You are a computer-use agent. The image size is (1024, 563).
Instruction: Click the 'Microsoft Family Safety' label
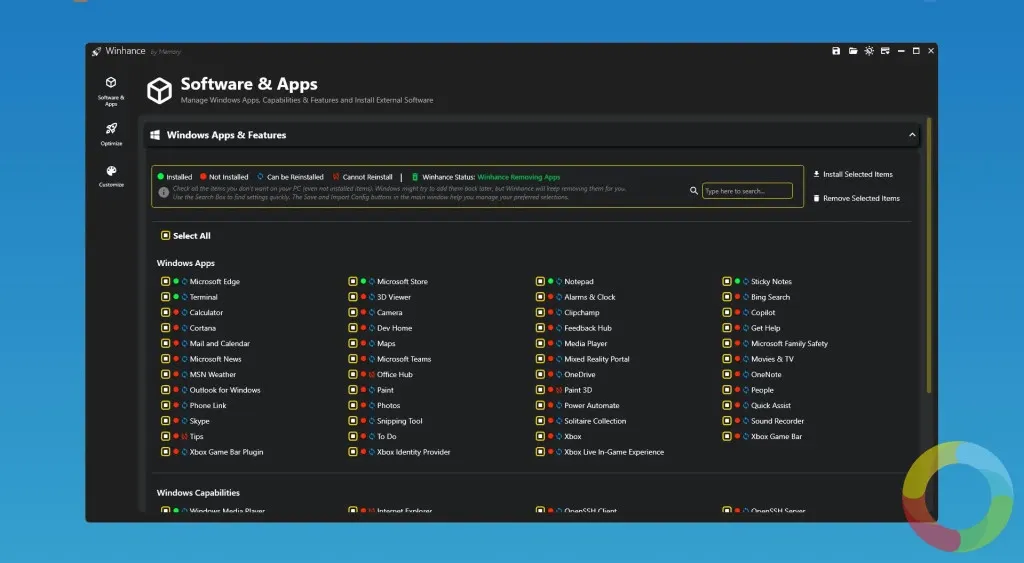tap(789, 344)
